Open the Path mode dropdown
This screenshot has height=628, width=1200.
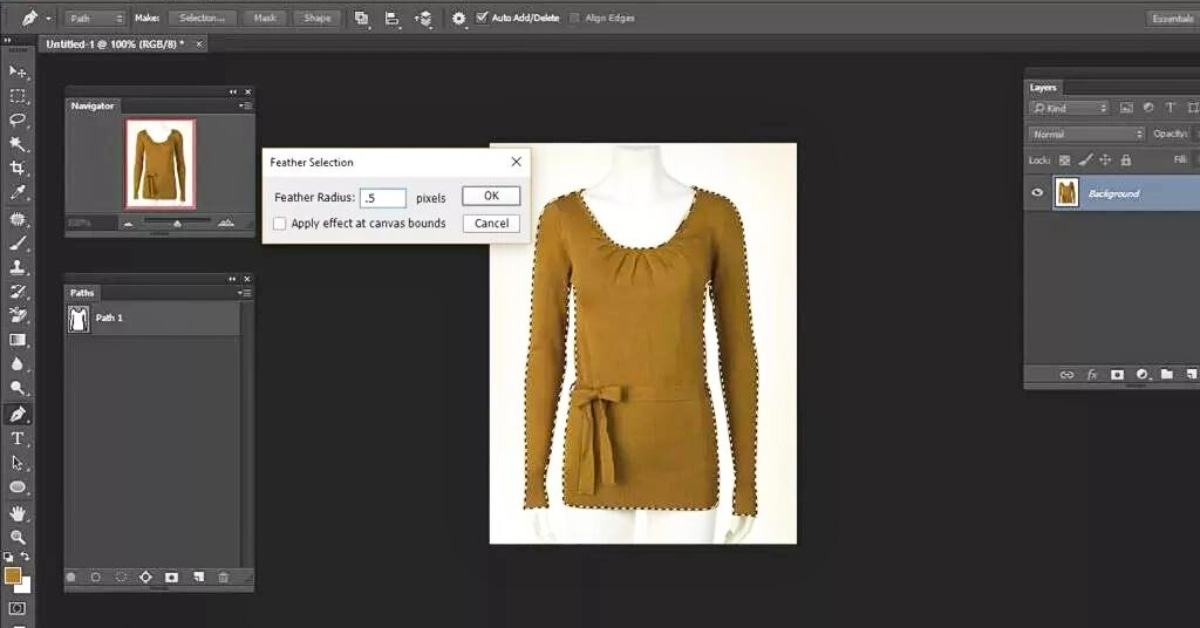[96, 18]
